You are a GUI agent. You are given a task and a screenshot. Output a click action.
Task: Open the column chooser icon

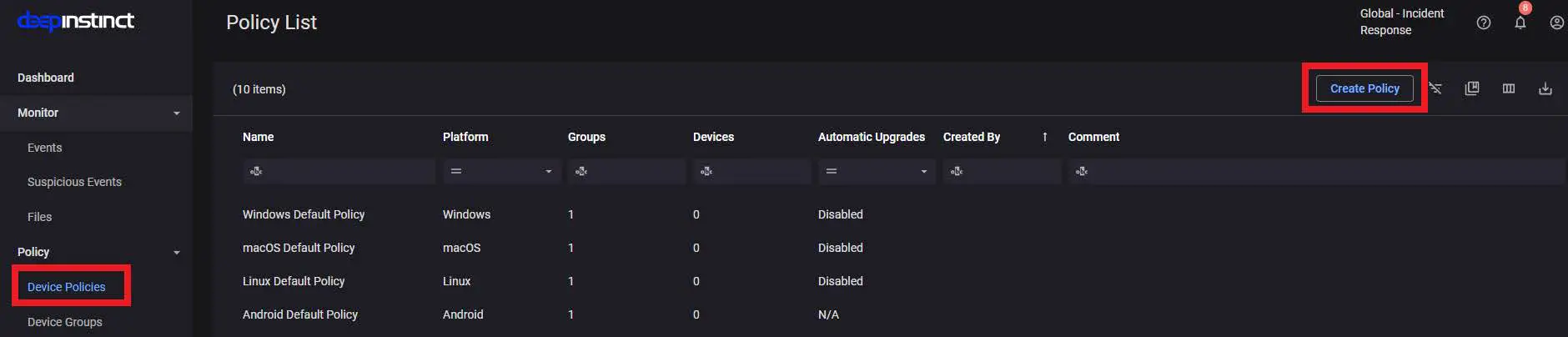click(1509, 88)
